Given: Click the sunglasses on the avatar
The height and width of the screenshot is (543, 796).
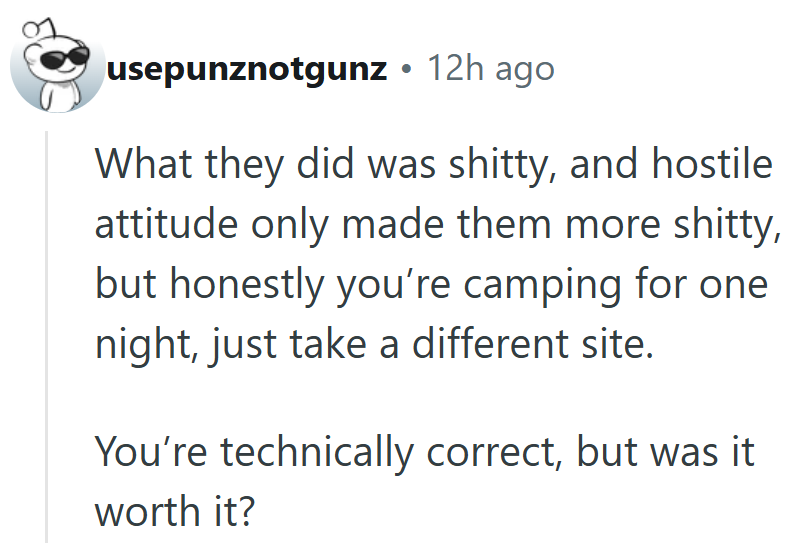Looking at the screenshot, I should tap(55, 62).
